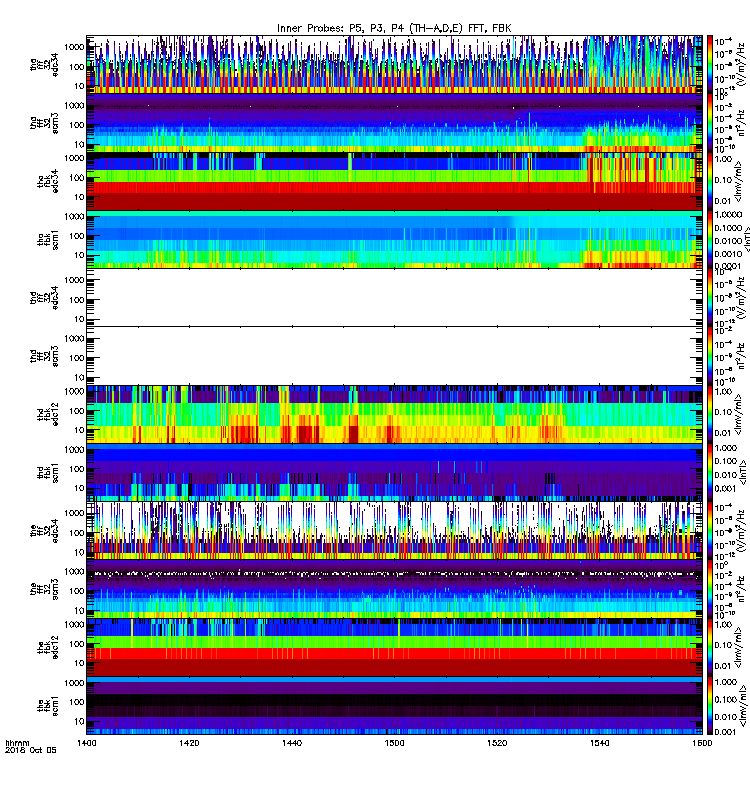Click inside the empty thd fff scm3 panel

[394, 356]
